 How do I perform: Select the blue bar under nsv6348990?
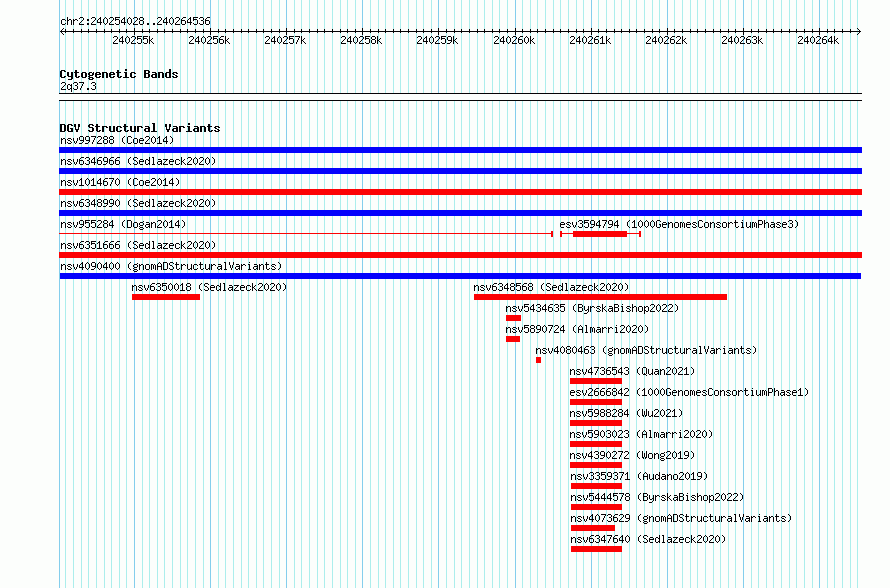coord(460,213)
